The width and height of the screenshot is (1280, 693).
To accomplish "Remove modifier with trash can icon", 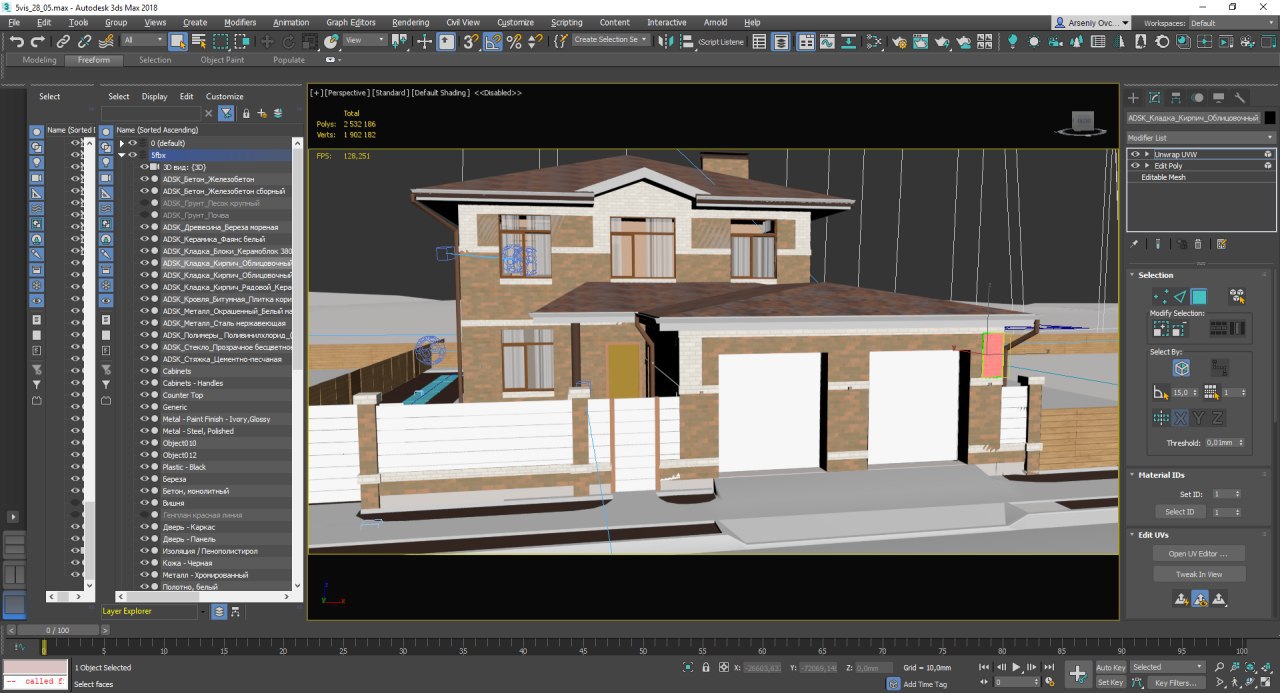I will (x=1198, y=243).
